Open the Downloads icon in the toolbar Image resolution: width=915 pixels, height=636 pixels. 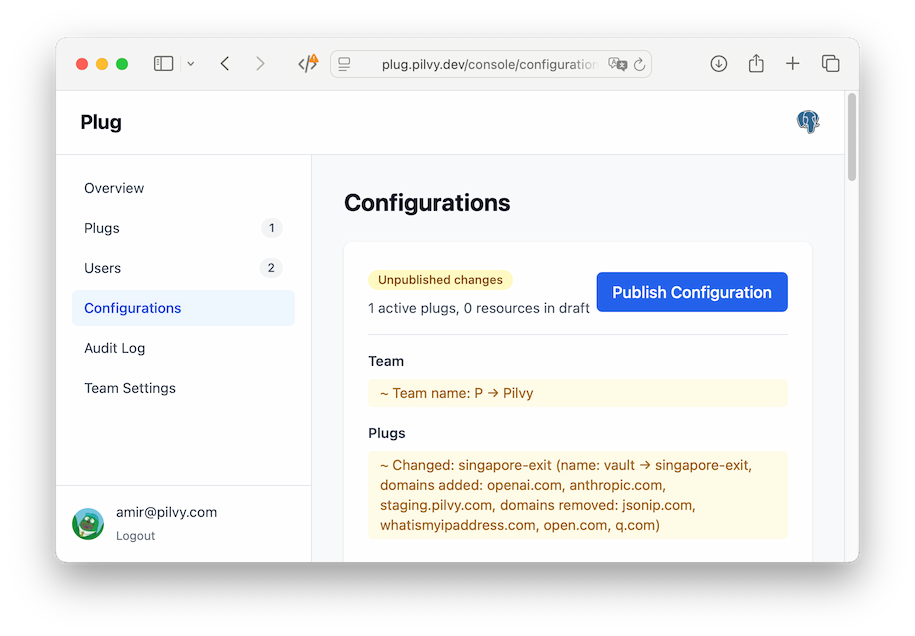pyautogui.click(x=718, y=63)
